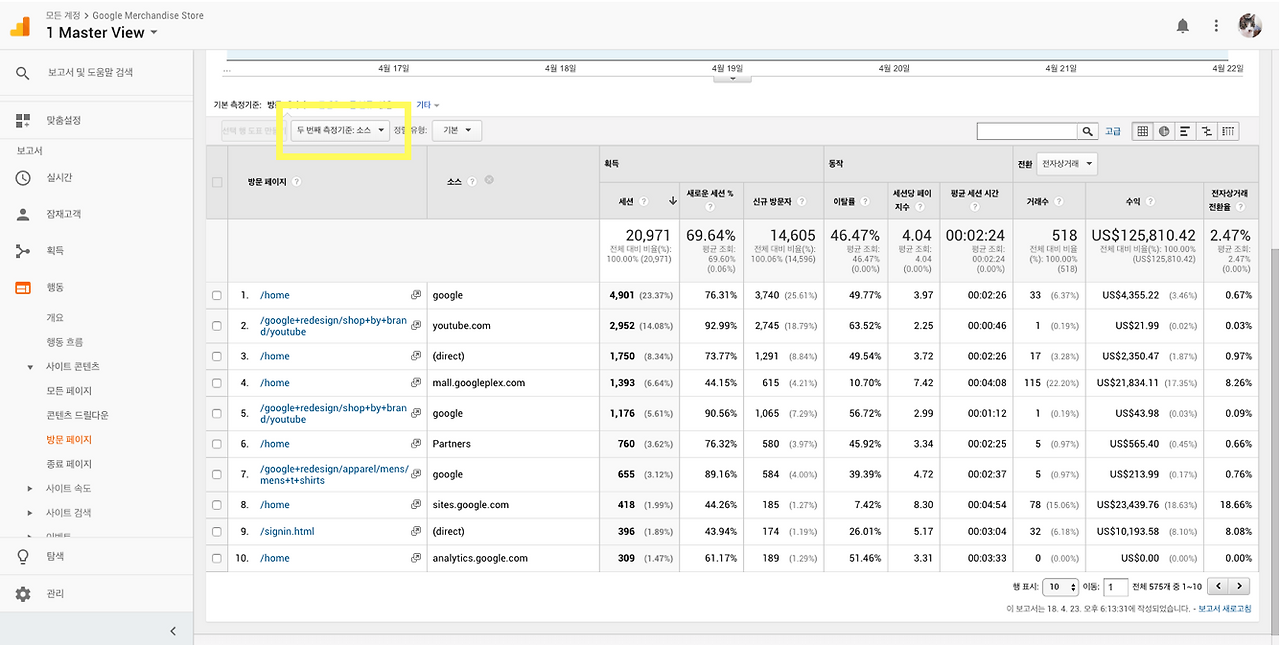The height and width of the screenshot is (645, 1280).
Task: Open help icon for 수익 column
Action: (1150, 201)
